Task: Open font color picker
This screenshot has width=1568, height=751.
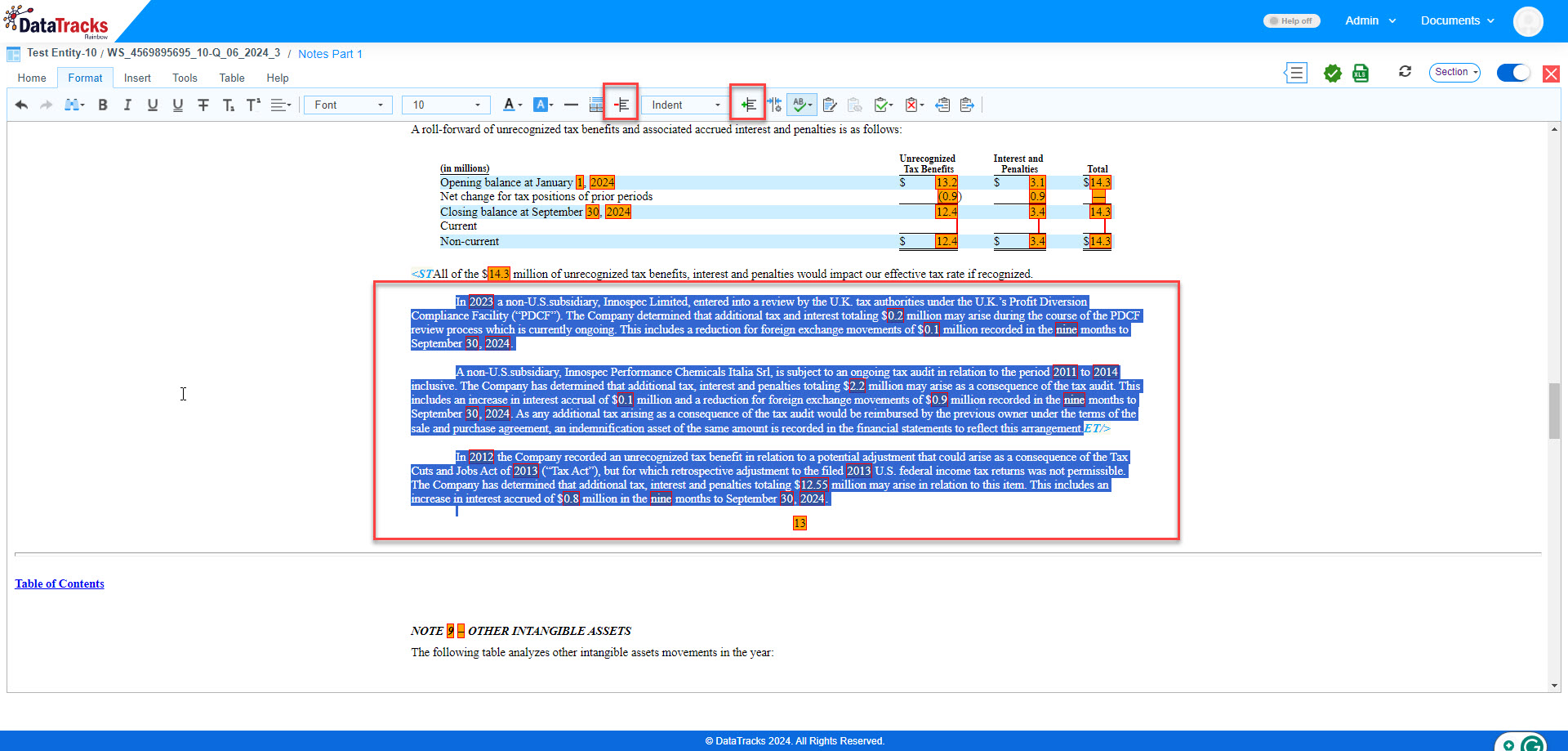Action: 512,105
